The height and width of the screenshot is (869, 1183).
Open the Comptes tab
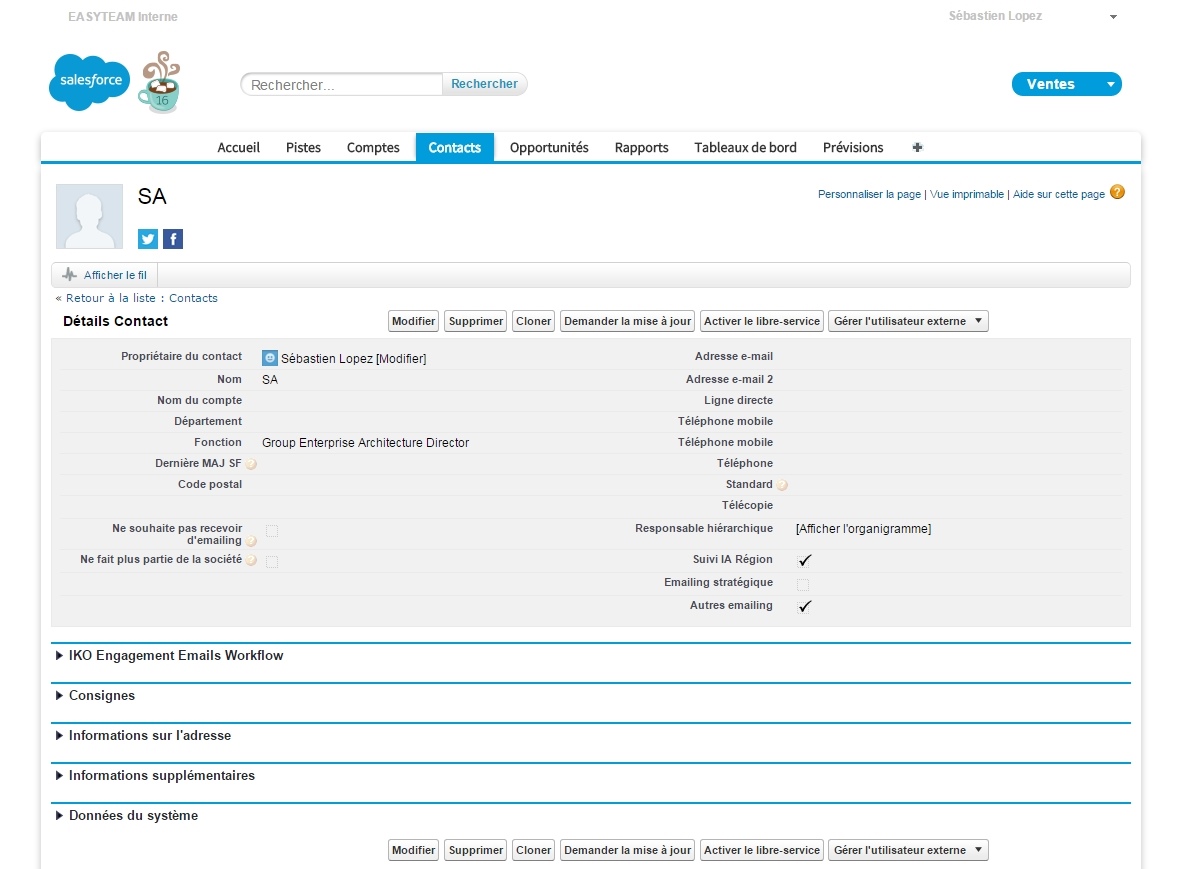[373, 148]
